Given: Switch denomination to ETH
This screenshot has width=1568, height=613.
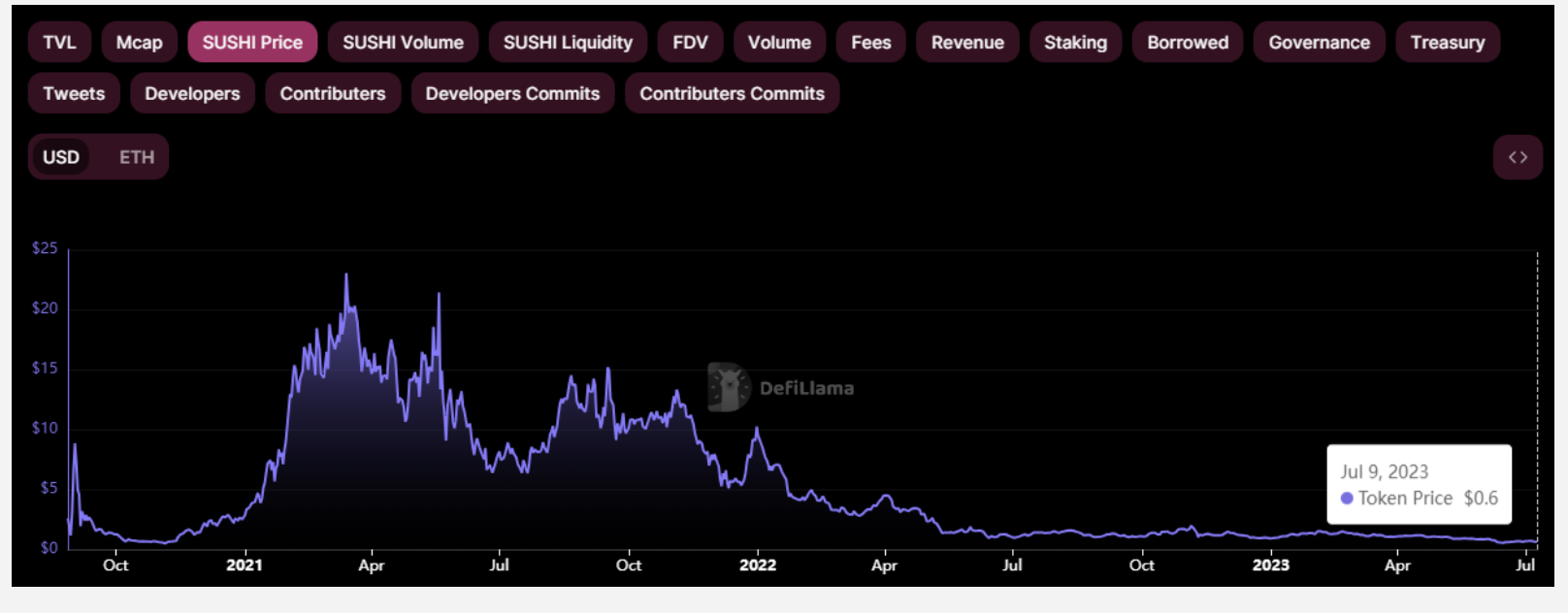Looking at the screenshot, I should coord(137,157).
